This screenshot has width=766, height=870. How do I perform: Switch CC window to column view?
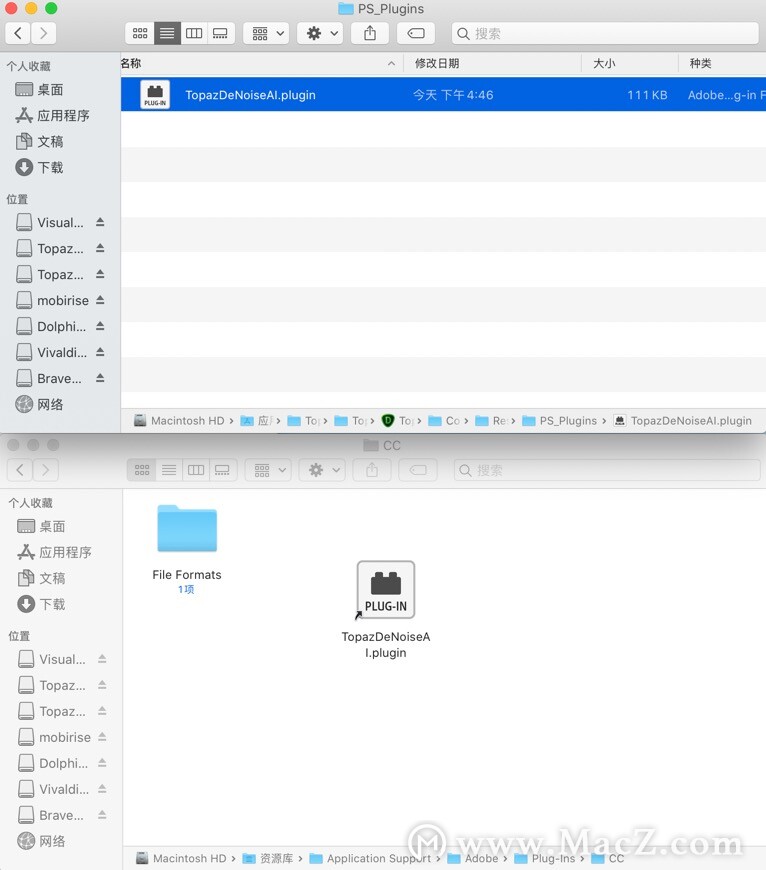click(196, 470)
